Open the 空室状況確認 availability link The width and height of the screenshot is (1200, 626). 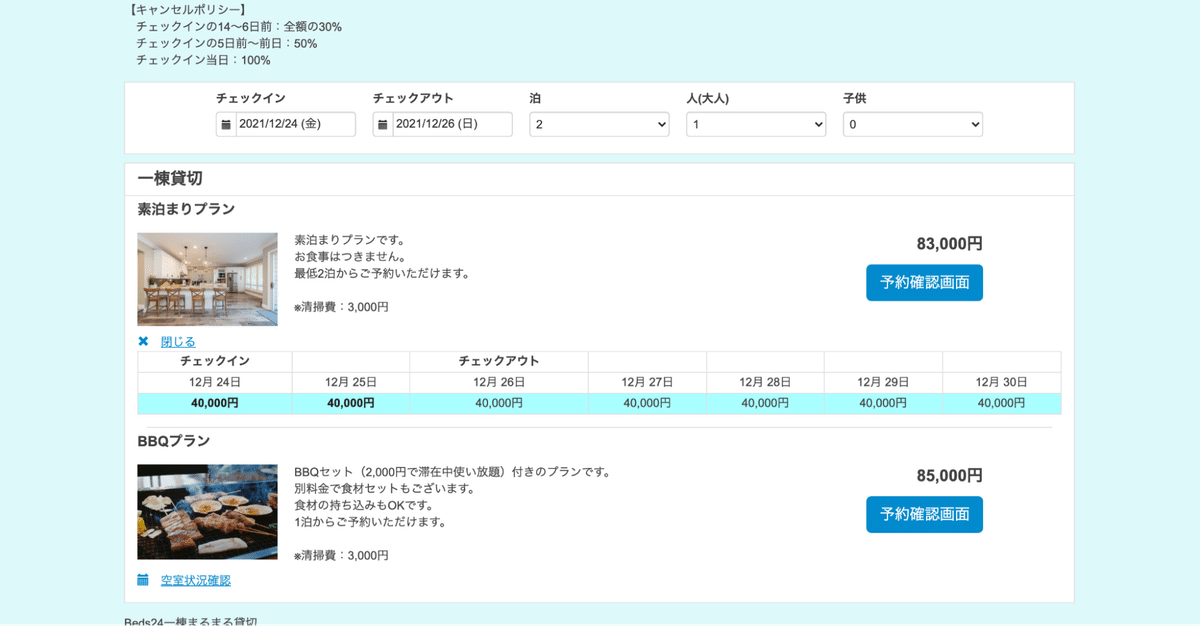[x=196, y=580]
